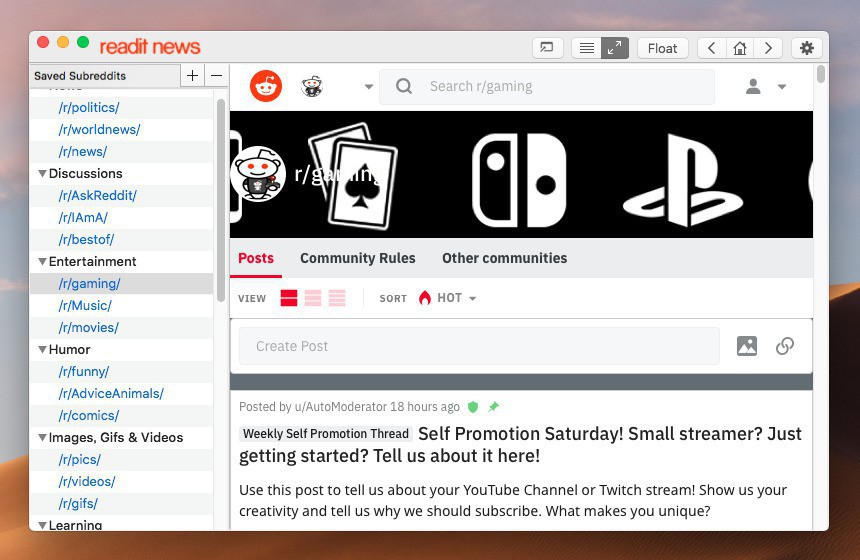
Task: Open the user menu dropdown arrow
Action: pos(782,87)
